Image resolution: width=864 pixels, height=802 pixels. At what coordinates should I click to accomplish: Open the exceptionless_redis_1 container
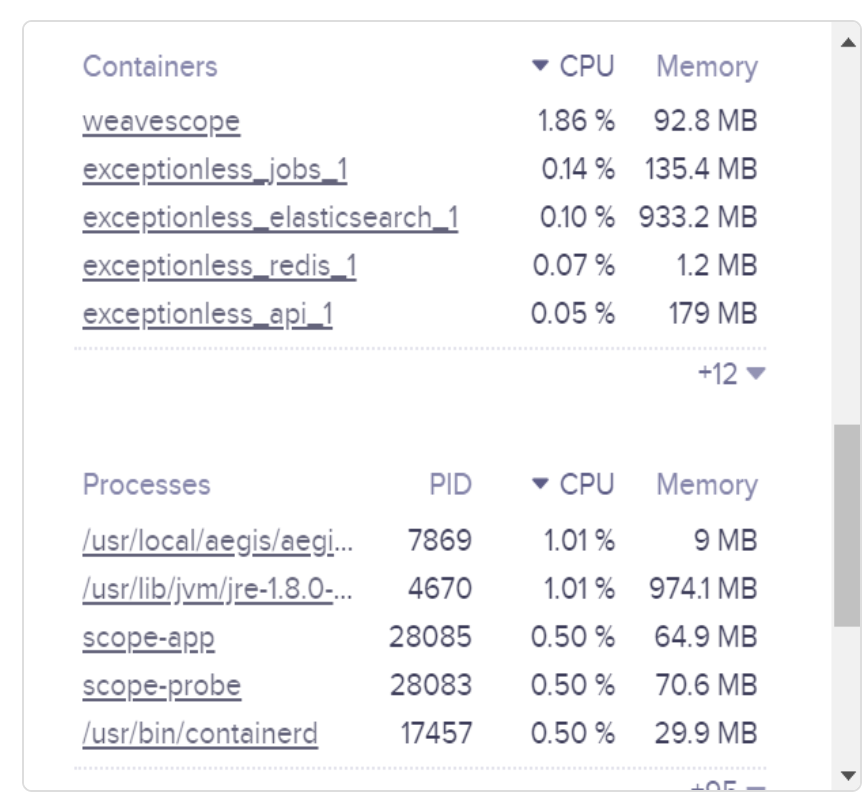(x=219, y=266)
